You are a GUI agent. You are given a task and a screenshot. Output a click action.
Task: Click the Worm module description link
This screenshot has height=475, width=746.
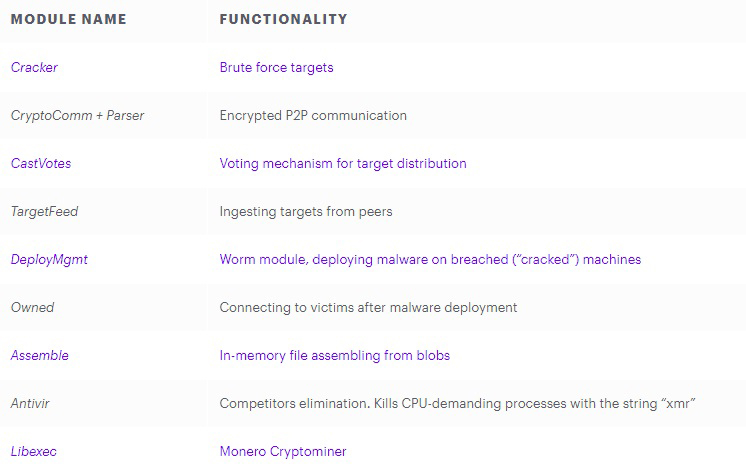pos(430,260)
